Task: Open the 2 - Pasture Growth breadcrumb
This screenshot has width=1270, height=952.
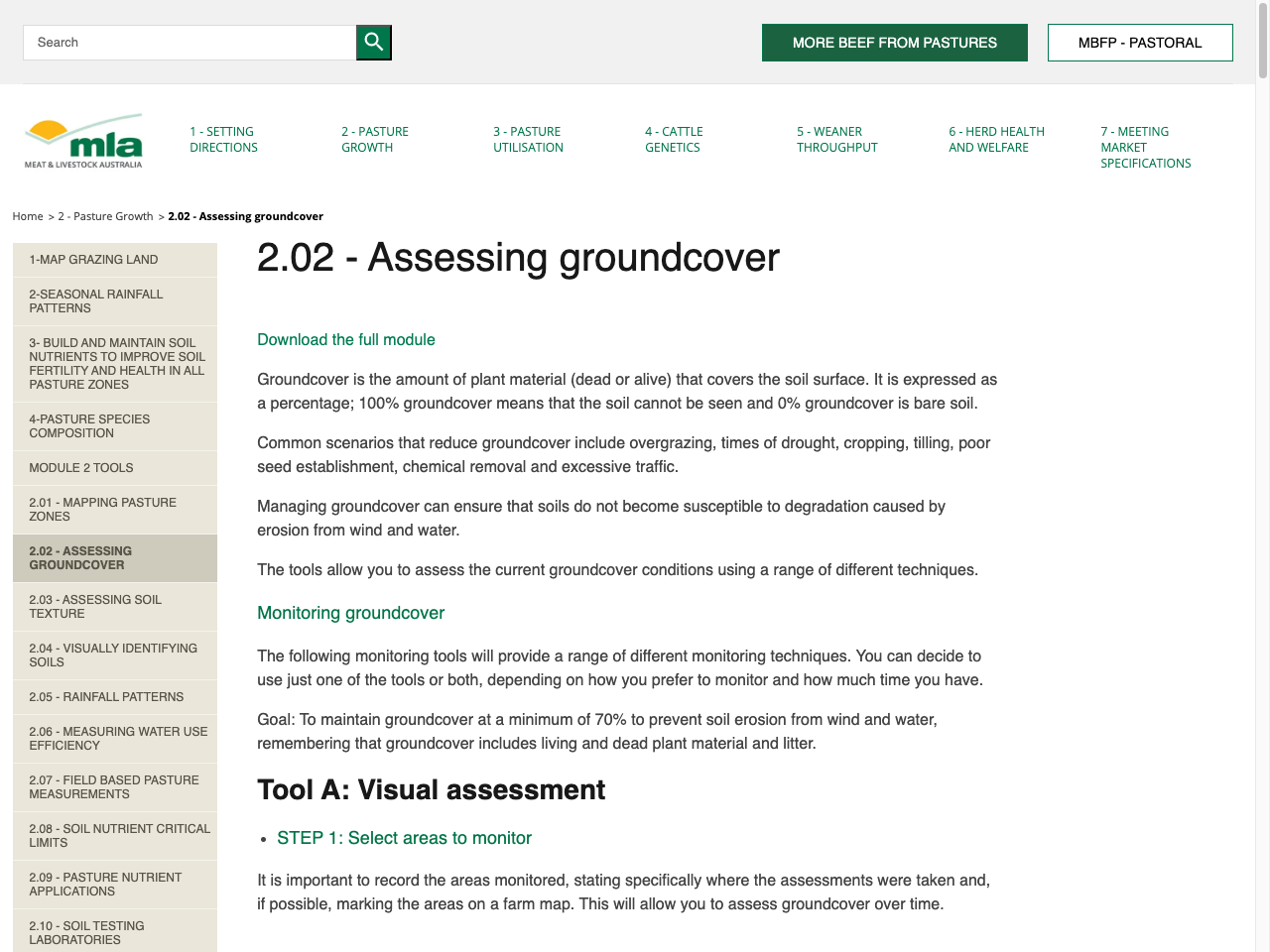Action: click(105, 215)
